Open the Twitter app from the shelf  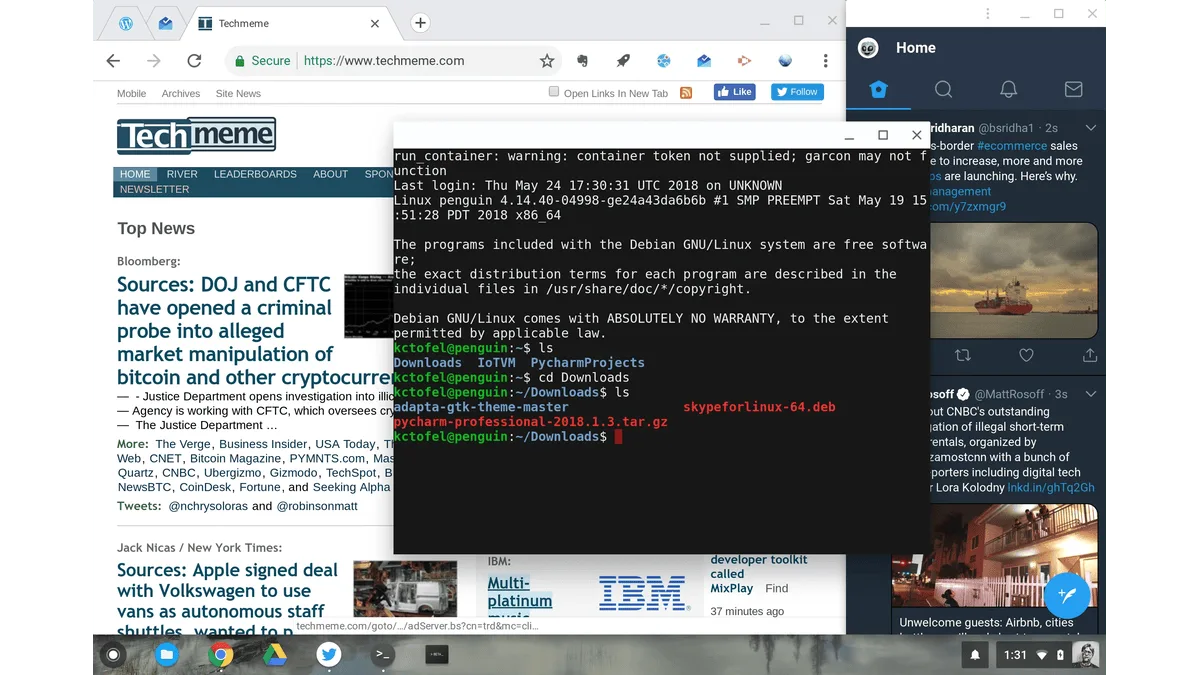(329, 655)
